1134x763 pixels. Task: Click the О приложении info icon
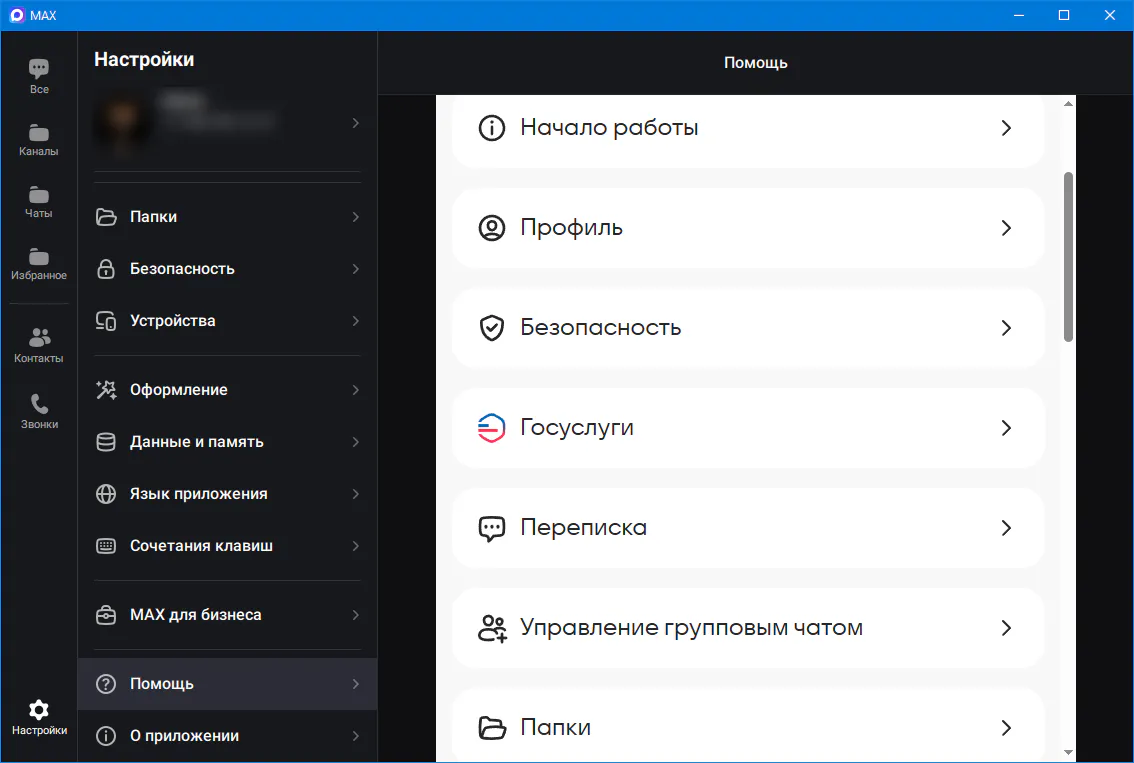[x=106, y=736]
